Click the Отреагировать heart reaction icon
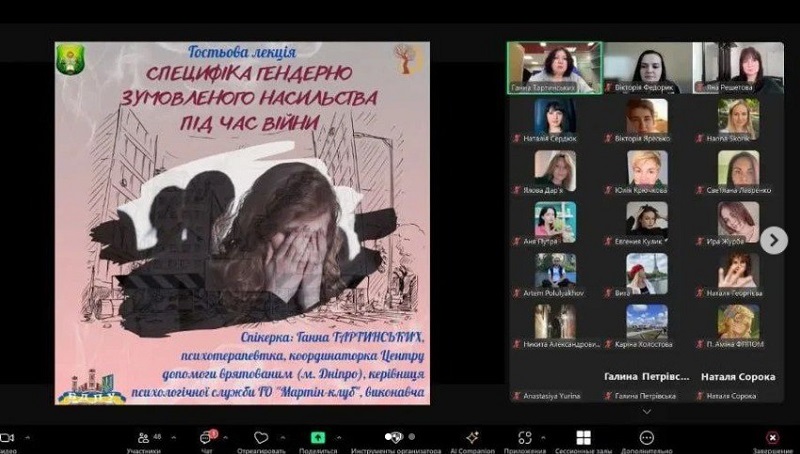The image size is (800, 454). pyautogui.click(x=261, y=438)
